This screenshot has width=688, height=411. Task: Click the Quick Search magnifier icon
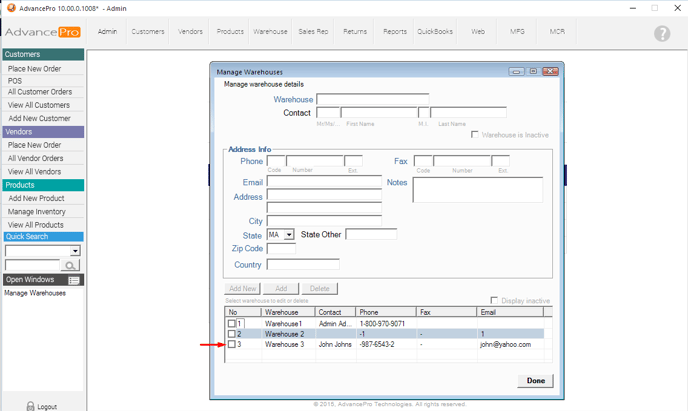[x=70, y=265]
